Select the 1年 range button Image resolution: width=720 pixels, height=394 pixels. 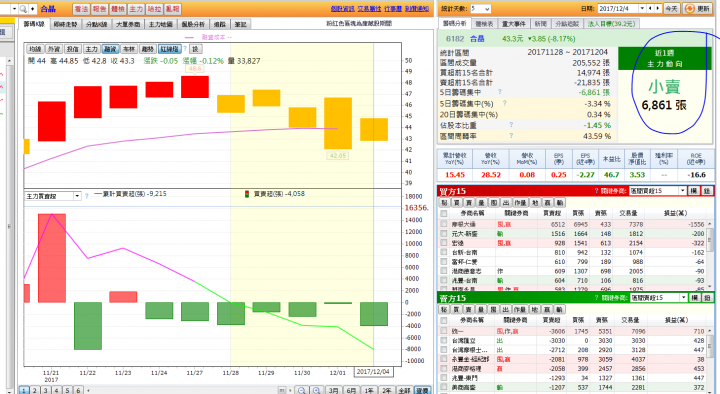[369, 390]
